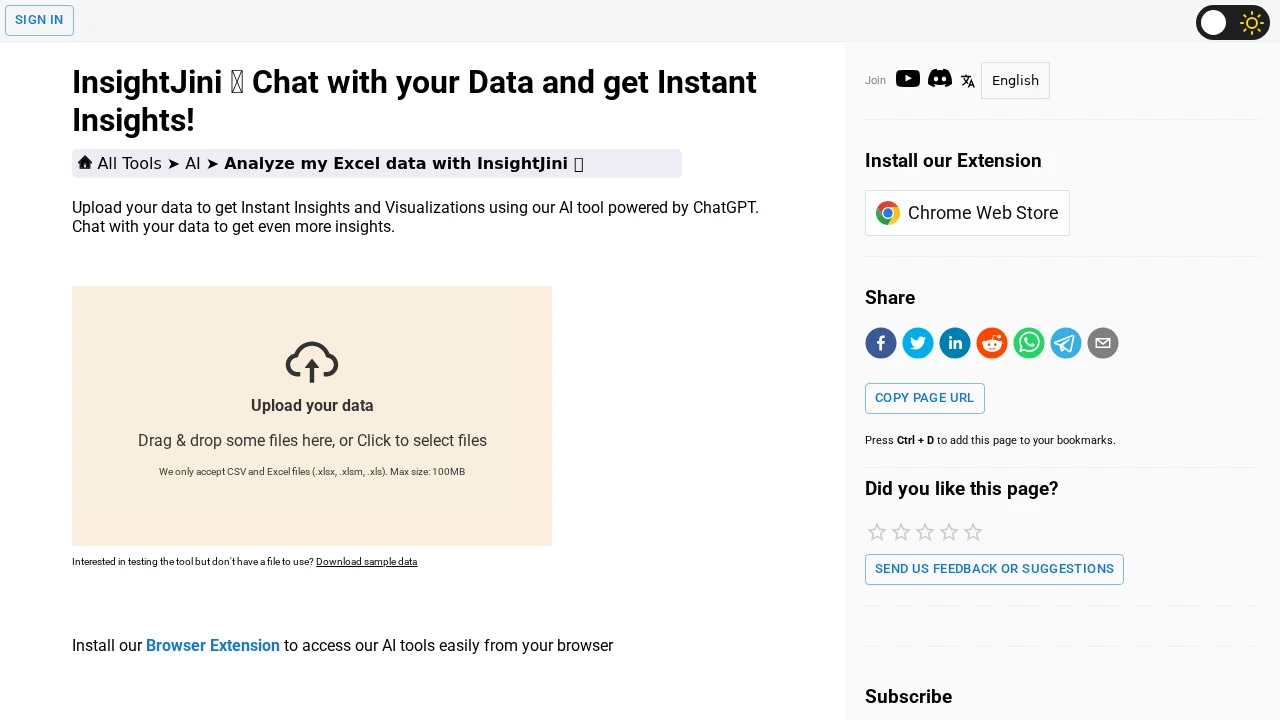The image size is (1280, 720).
Task: Share the page on LinkedIn
Action: 955,343
